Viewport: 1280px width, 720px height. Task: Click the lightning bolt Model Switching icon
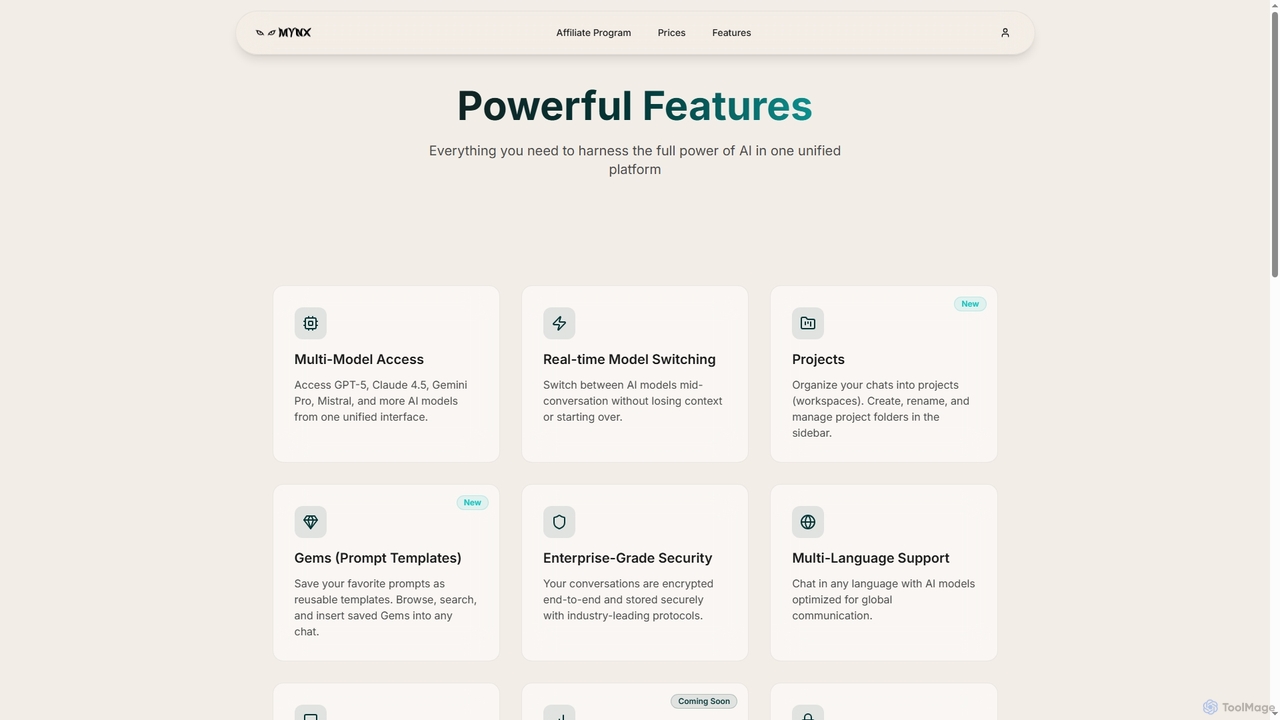click(x=559, y=323)
